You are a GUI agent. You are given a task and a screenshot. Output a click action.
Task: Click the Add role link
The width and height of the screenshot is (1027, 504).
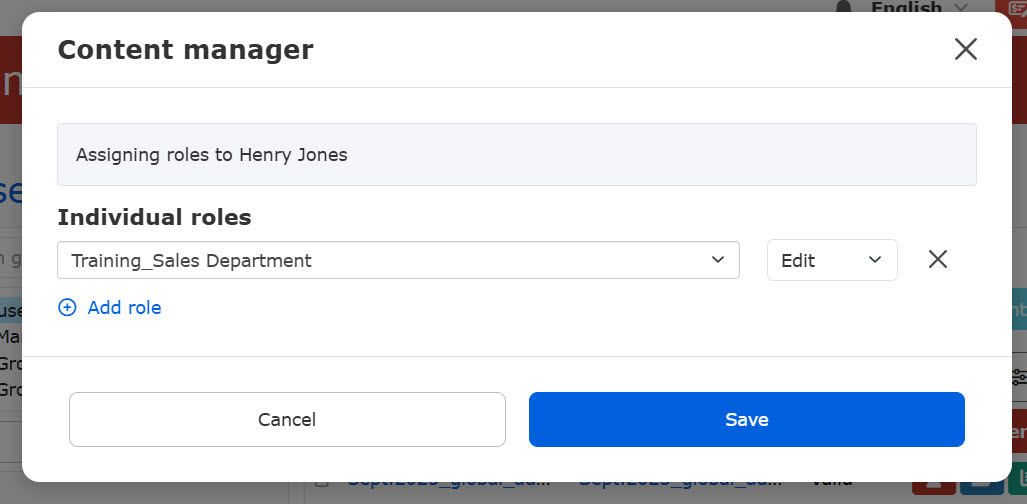124,308
